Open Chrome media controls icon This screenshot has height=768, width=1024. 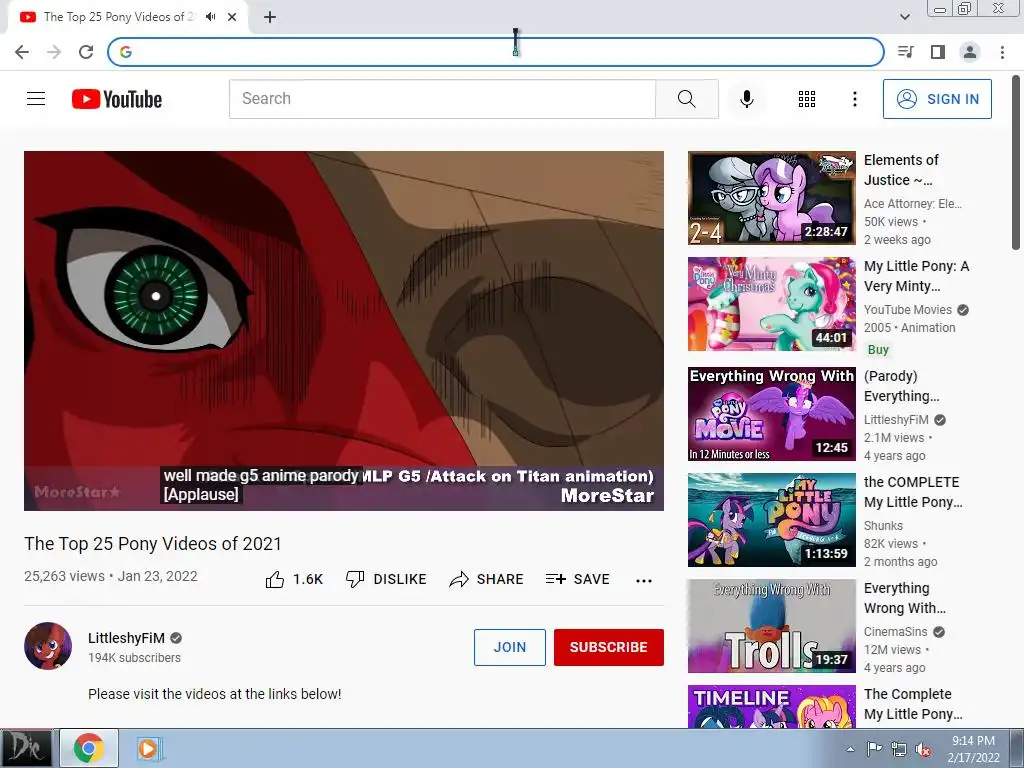[906, 52]
